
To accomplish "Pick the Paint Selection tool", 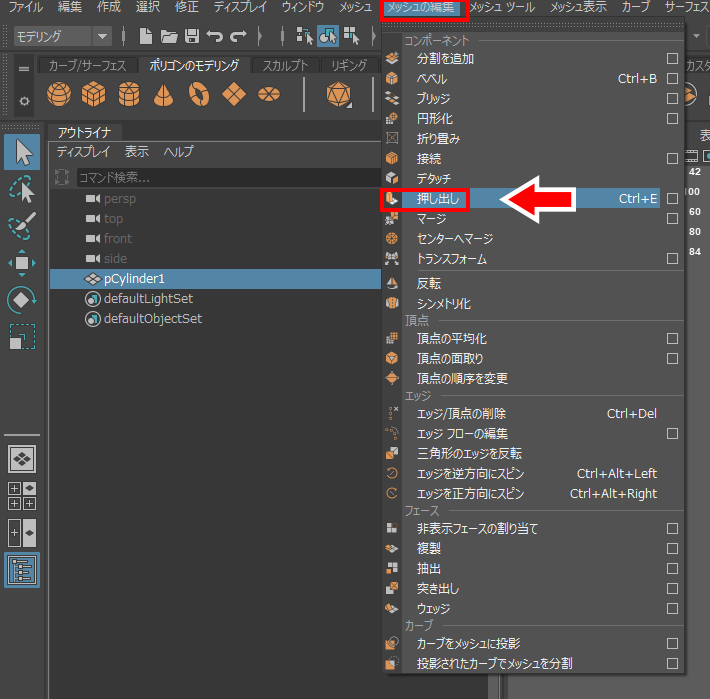I will pos(22,226).
